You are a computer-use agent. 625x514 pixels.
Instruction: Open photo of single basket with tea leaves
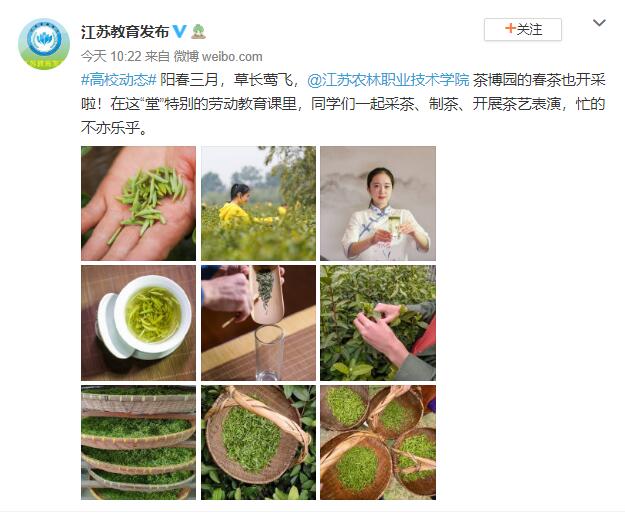tap(258, 443)
